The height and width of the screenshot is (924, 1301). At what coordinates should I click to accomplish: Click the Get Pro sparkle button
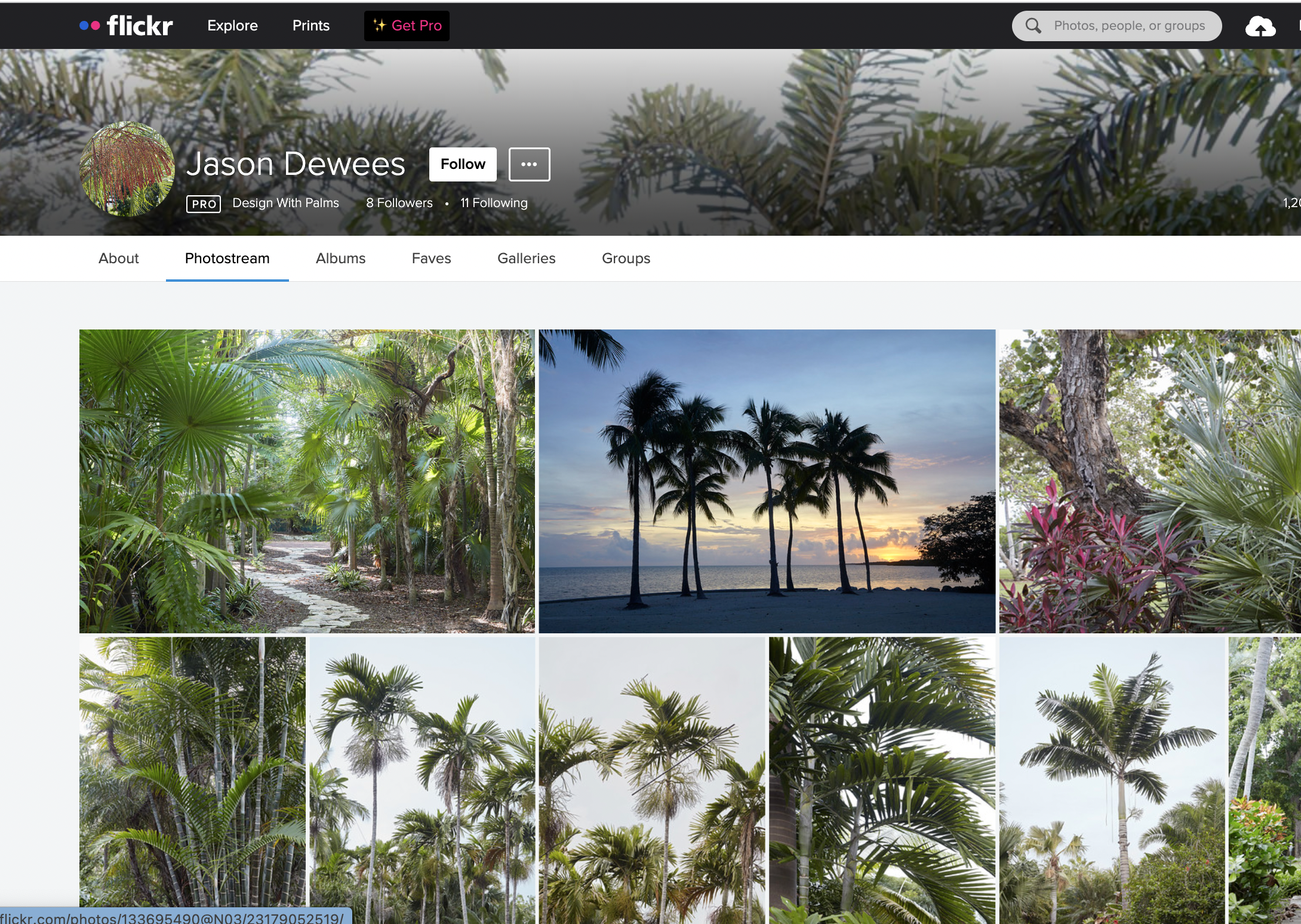point(407,26)
